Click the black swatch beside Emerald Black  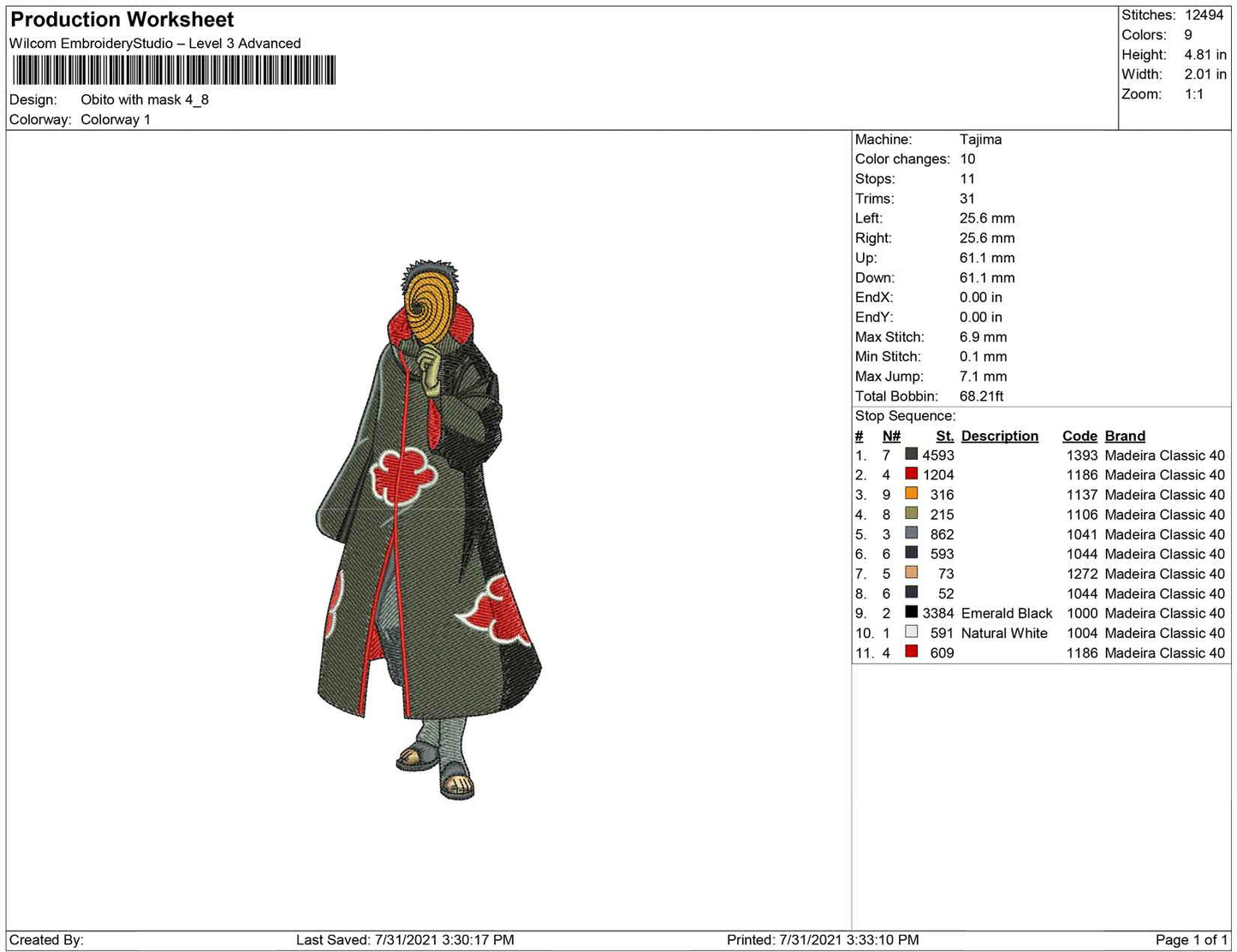coord(912,612)
